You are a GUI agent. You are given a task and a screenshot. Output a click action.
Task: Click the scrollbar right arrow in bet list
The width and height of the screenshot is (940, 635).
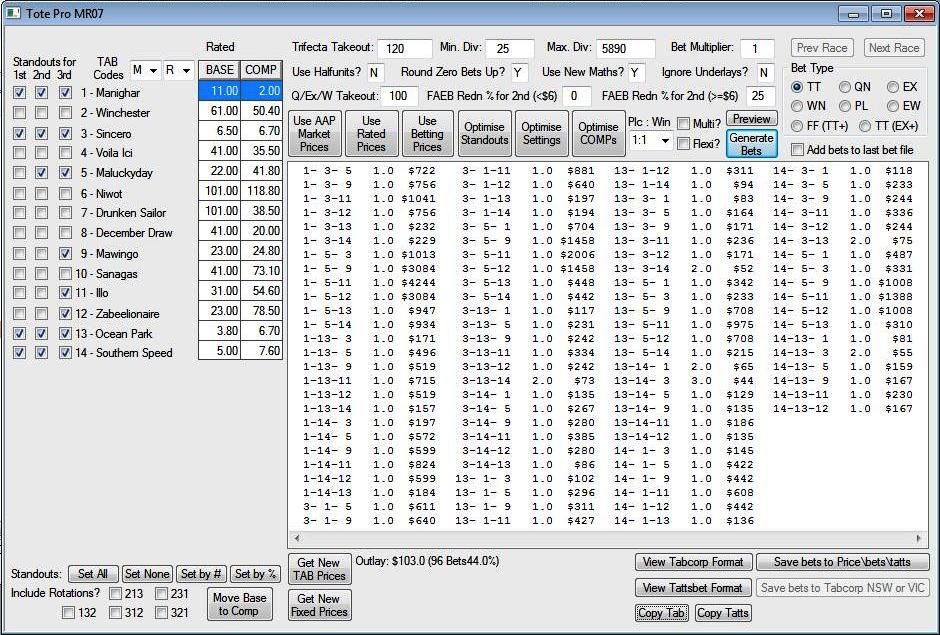919,538
